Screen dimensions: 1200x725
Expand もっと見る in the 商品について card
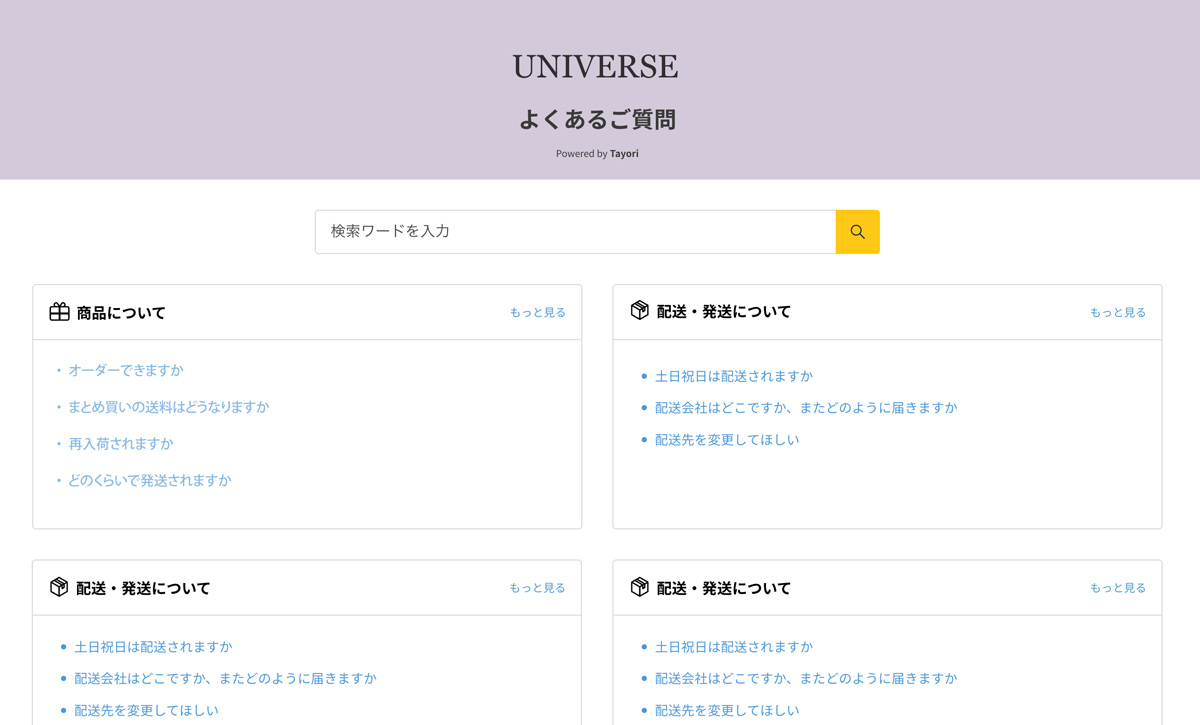(537, 313)
